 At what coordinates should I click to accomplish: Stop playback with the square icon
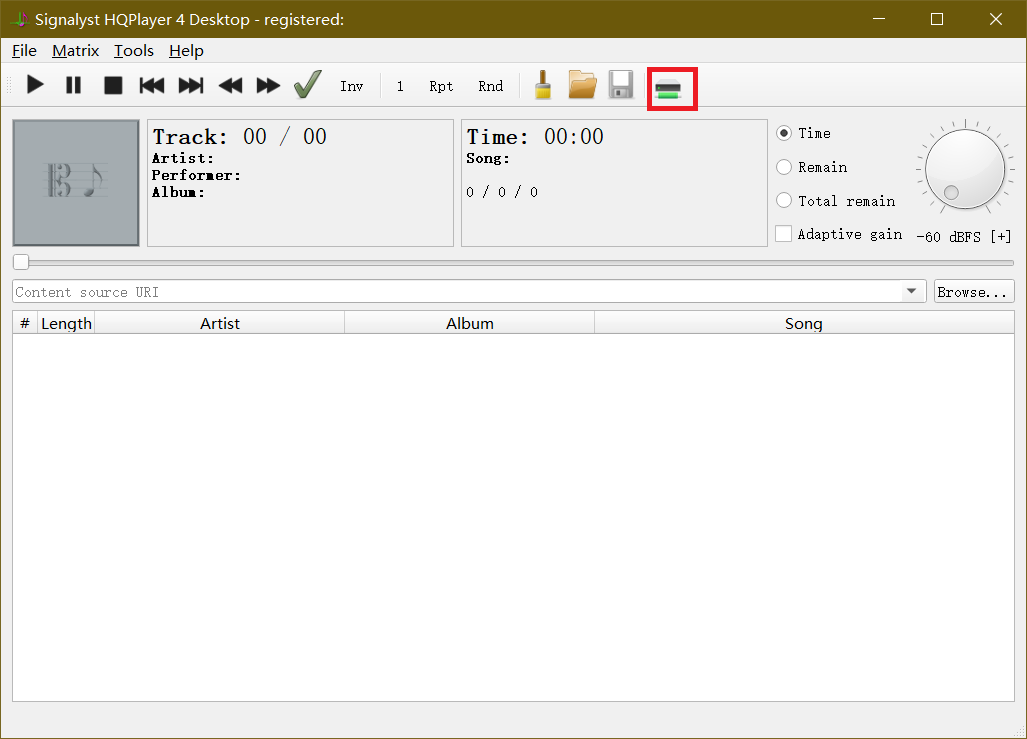[x=113, y=86]
